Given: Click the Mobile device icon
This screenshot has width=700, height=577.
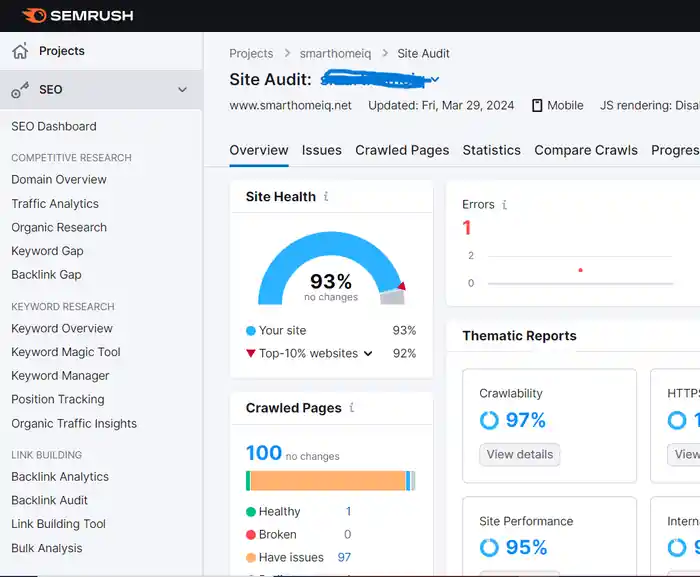Looking at the screenshot, I should point(537,105).
